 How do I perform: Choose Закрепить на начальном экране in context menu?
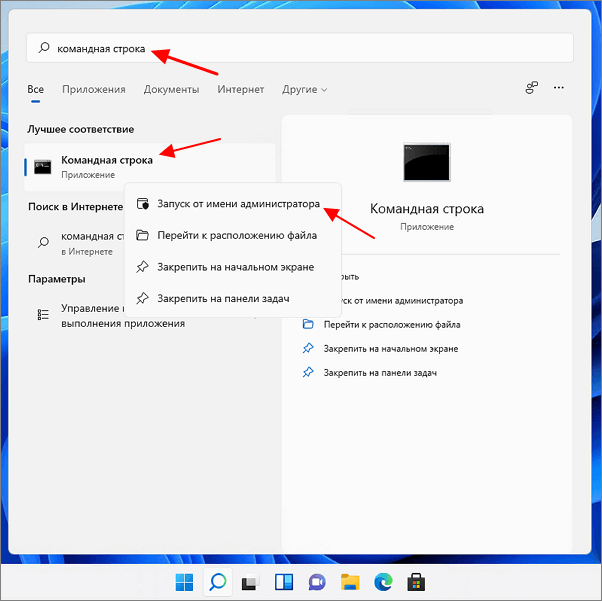click(233, 267)
